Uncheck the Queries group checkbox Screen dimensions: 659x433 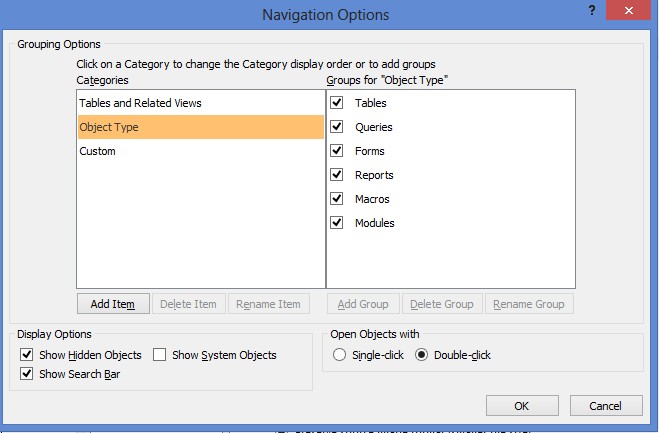[x=337, y=127]
